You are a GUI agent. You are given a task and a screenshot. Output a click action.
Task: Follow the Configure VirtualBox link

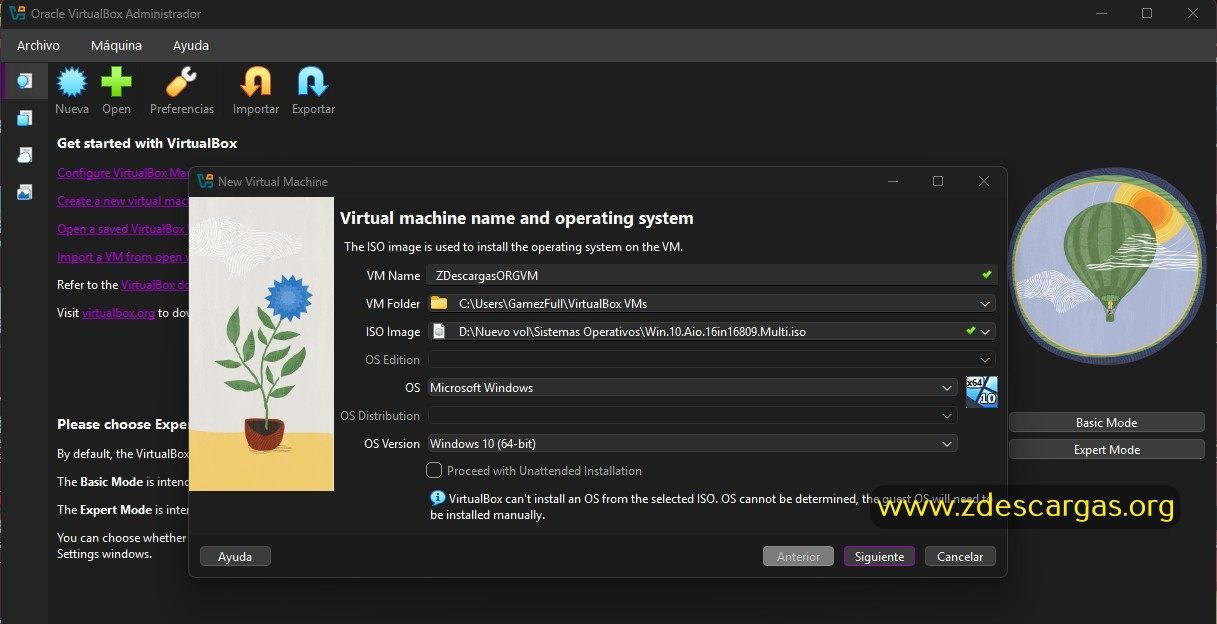123,173
